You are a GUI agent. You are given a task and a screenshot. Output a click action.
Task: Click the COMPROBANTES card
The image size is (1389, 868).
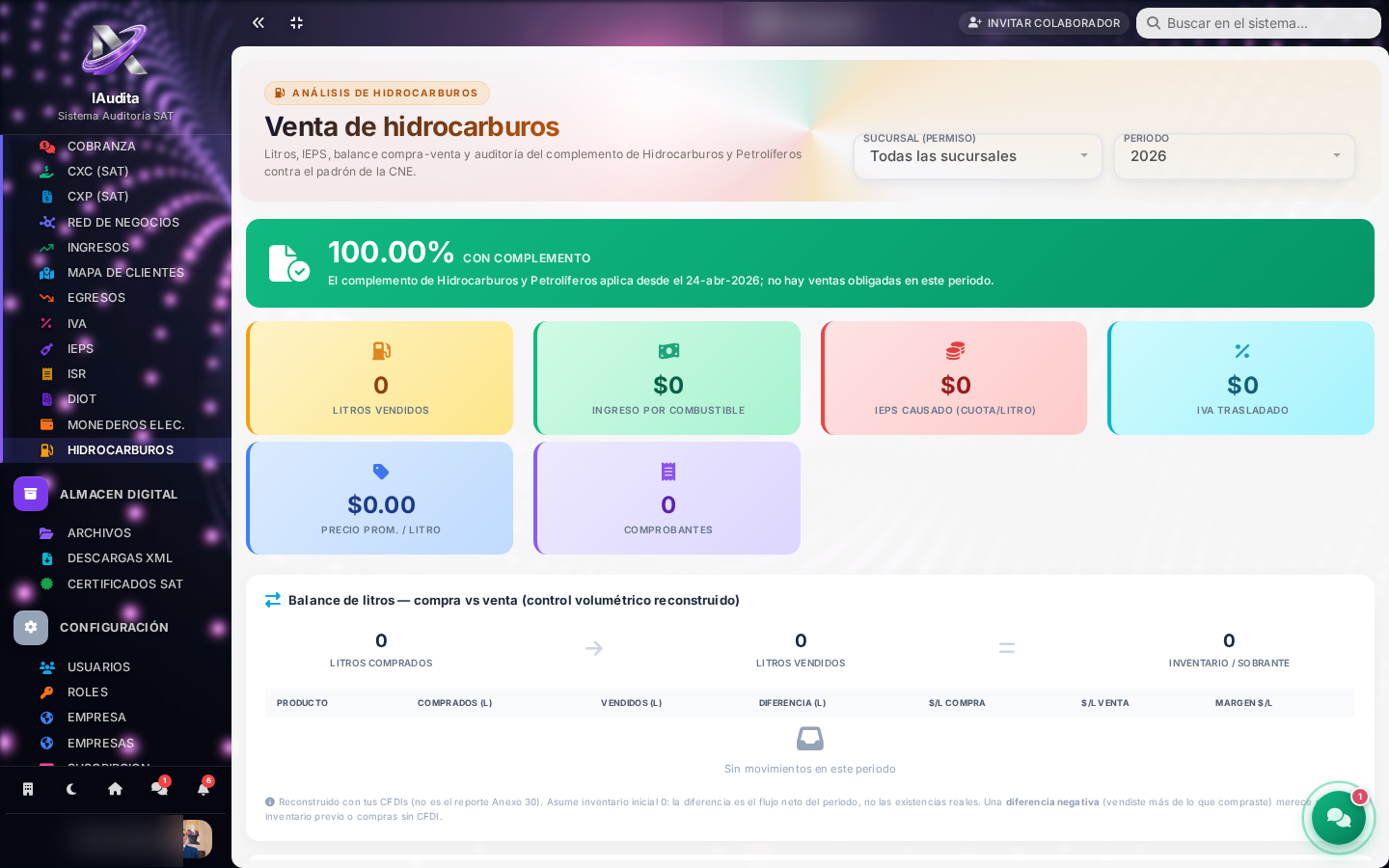click(667, 499)
